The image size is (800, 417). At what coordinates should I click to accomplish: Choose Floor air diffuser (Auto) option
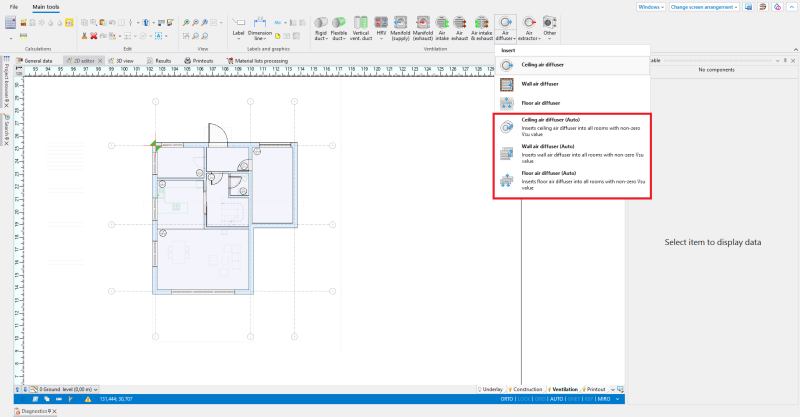pos(572,180)
